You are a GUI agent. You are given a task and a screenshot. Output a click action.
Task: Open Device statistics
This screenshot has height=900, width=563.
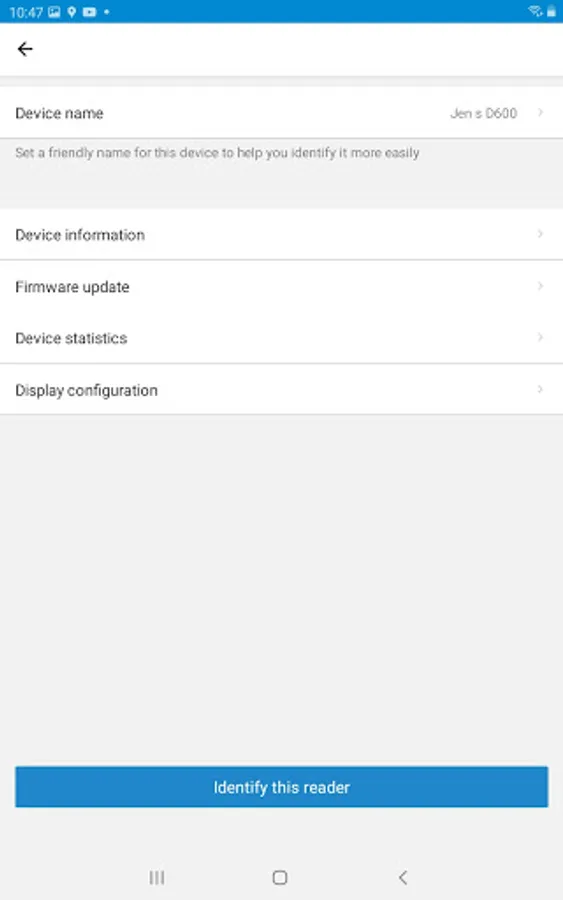click(281, 338)
